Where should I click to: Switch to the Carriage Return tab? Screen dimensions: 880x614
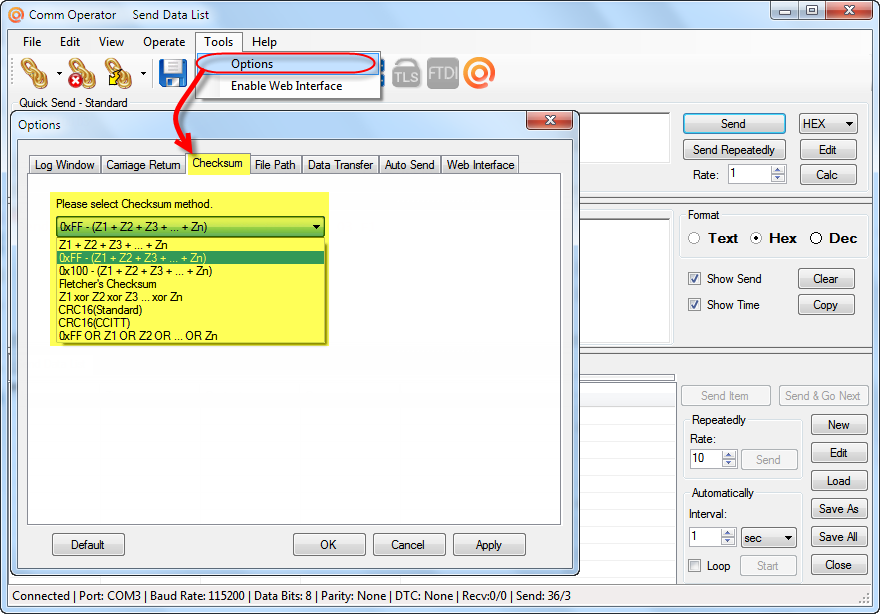pos(143,165)
